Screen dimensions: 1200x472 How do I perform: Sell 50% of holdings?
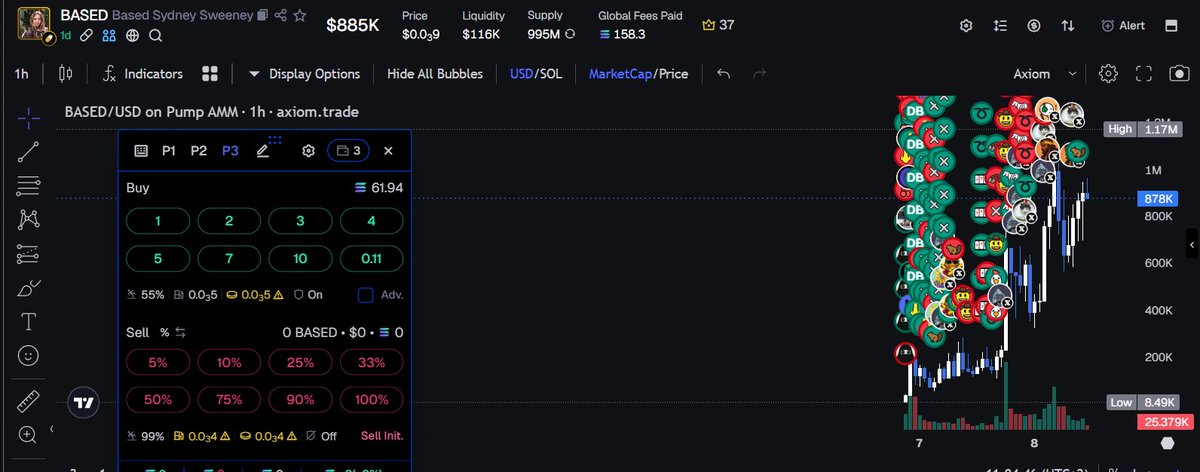click(157, 399)
